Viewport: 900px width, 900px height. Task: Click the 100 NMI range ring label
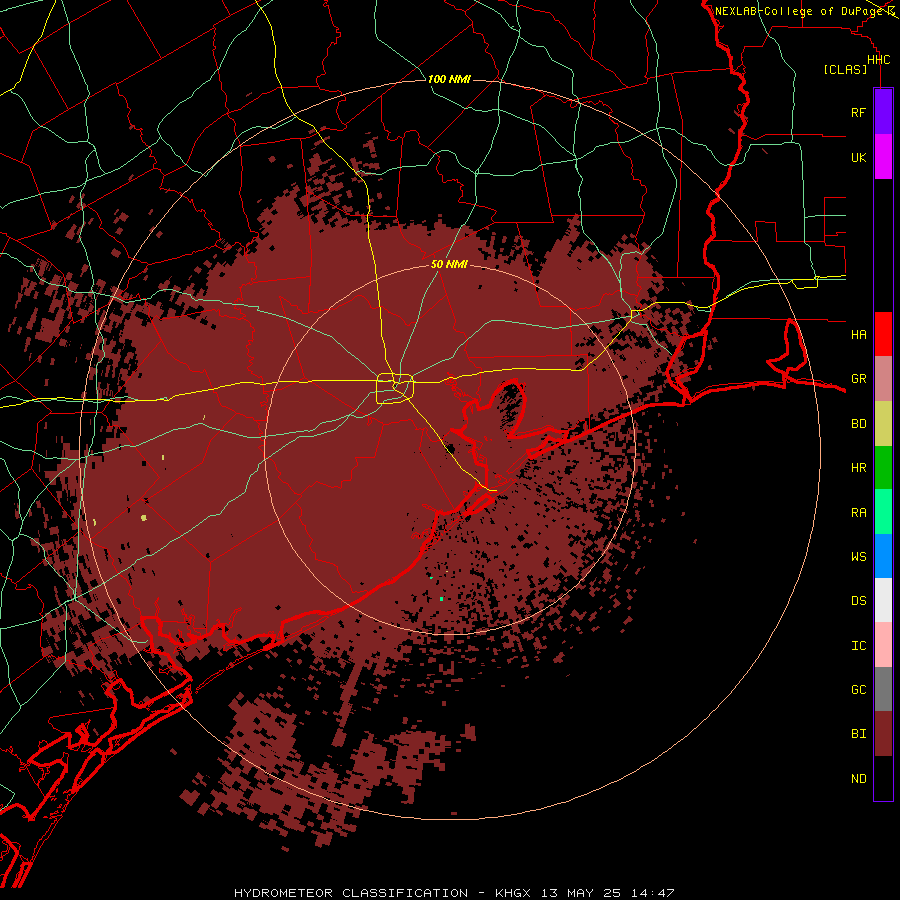click(449, 79)
